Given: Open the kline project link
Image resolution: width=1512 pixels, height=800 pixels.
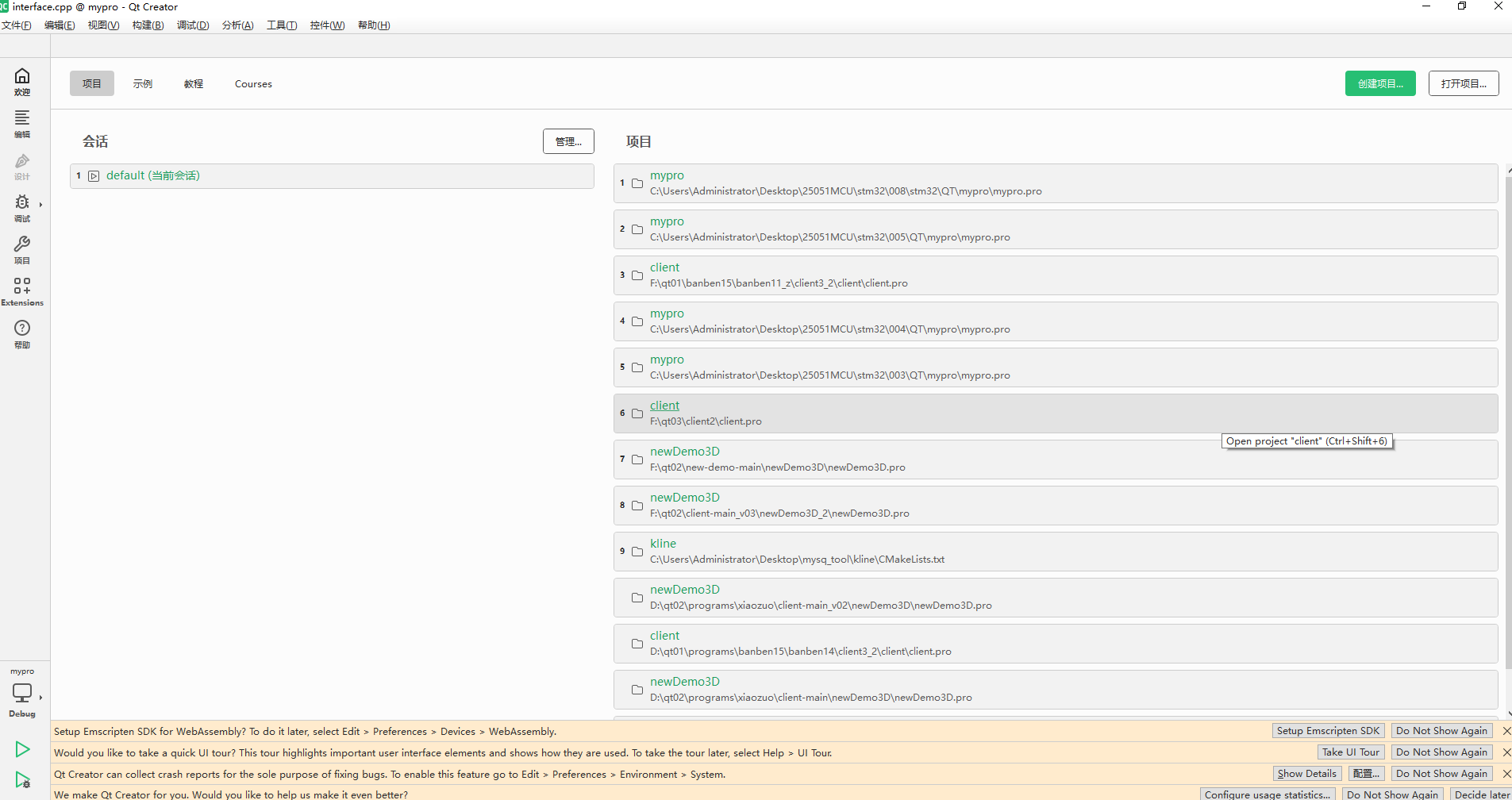Looking at the screenshot, I should 663,544.
